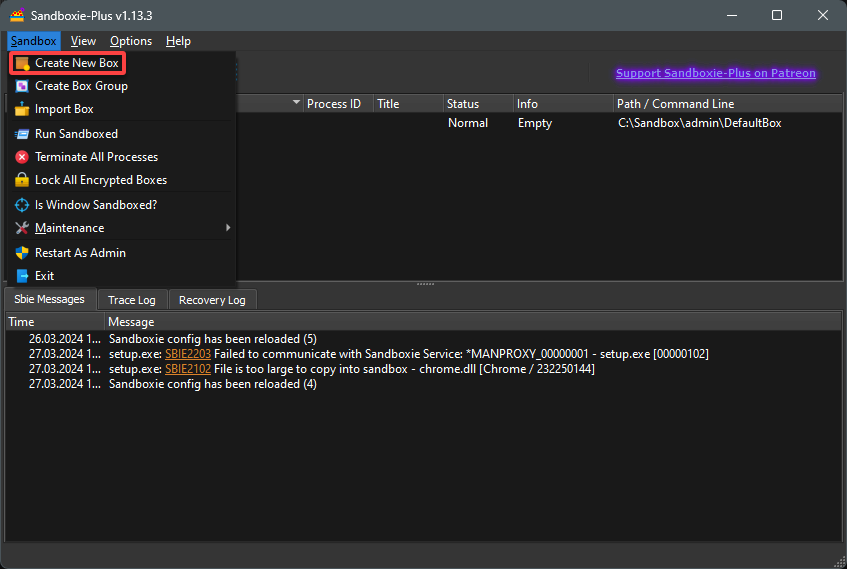Switch to Sbie Messages tab
Viewport: 847px width, 569px height.
click(50, 299)
